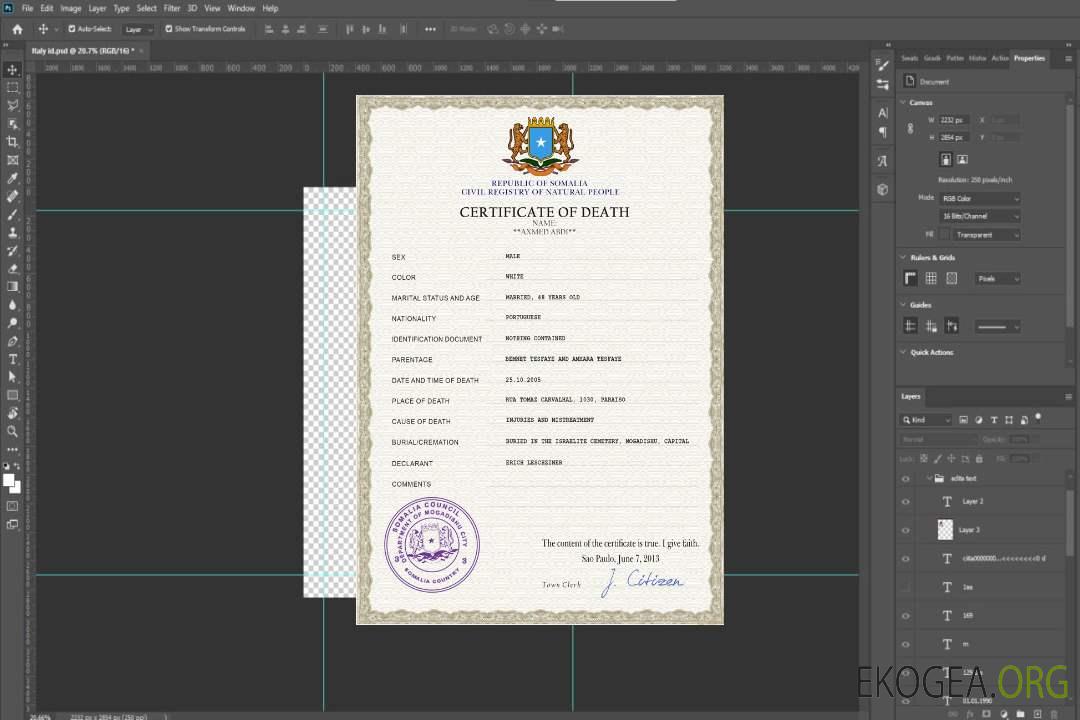Screen dimensions: 1080x720
Task: Filter layers for type layers
Action: [994, 420]
